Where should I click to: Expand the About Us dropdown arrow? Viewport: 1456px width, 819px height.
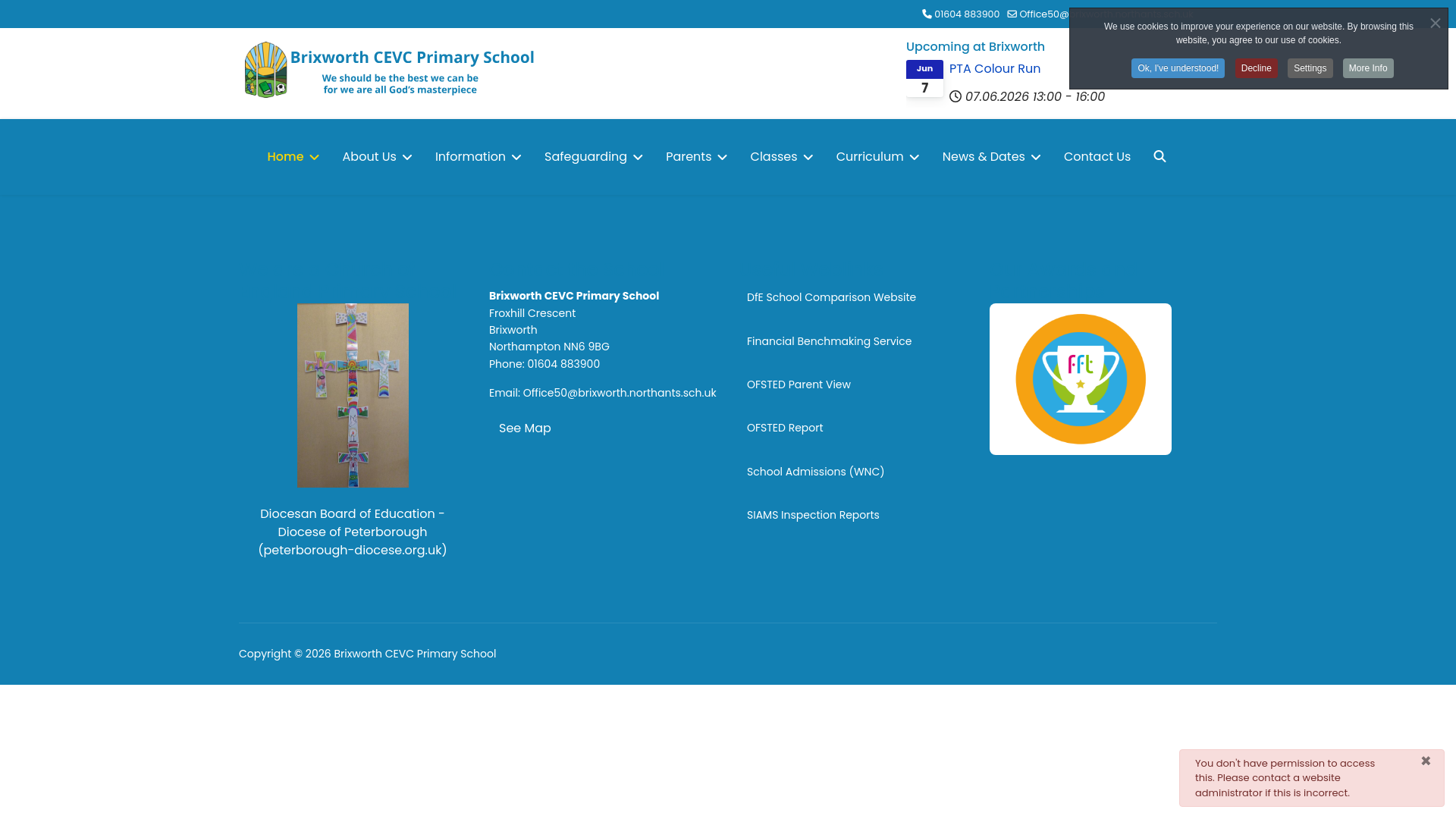pyautogui.click(x=407, y=157)
